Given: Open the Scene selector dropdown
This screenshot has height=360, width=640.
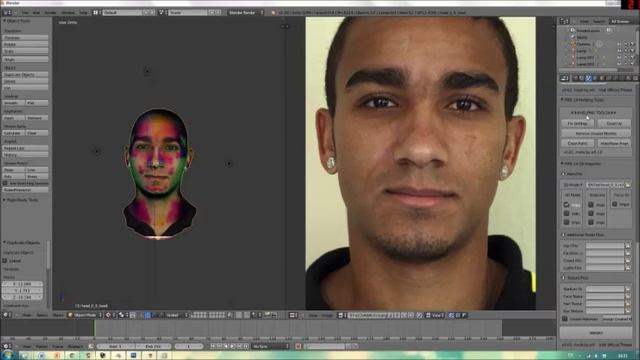Looking at the screenshot, I should (187, 13).
